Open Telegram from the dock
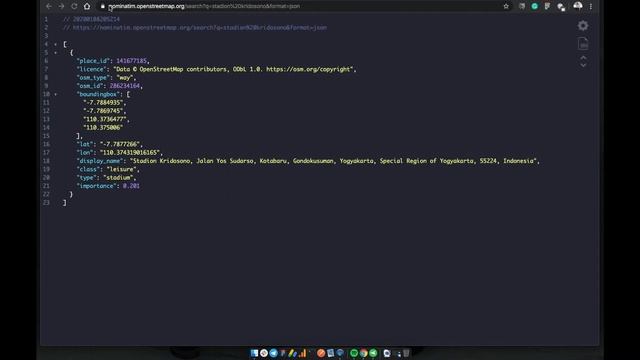 273,353
